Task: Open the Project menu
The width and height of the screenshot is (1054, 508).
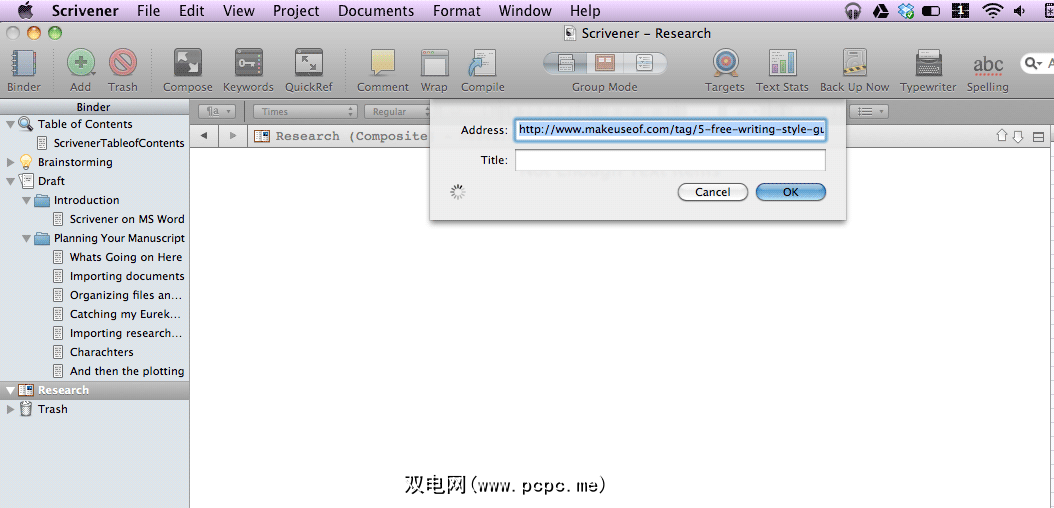Action: pos(296,11)
